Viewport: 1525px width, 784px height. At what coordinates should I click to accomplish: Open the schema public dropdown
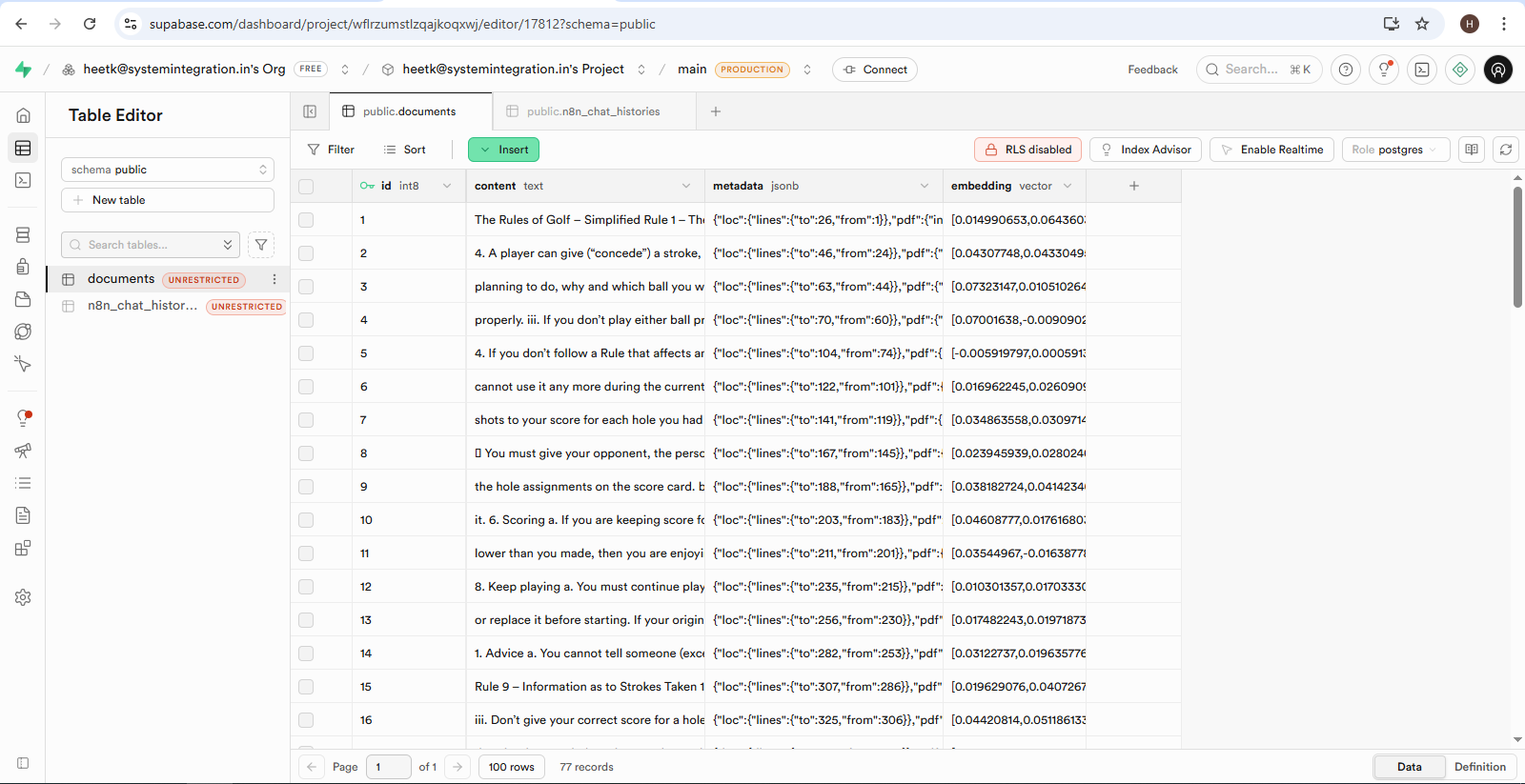coord(168,170)
